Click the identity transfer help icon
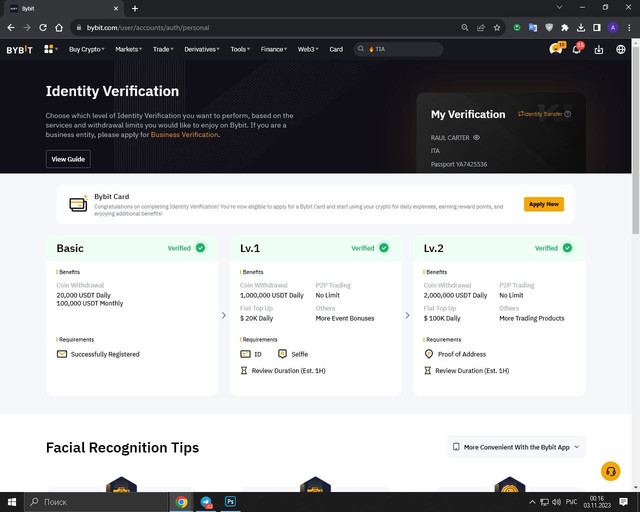The width and height of the screenshot is (640, 512). point(567,114)
